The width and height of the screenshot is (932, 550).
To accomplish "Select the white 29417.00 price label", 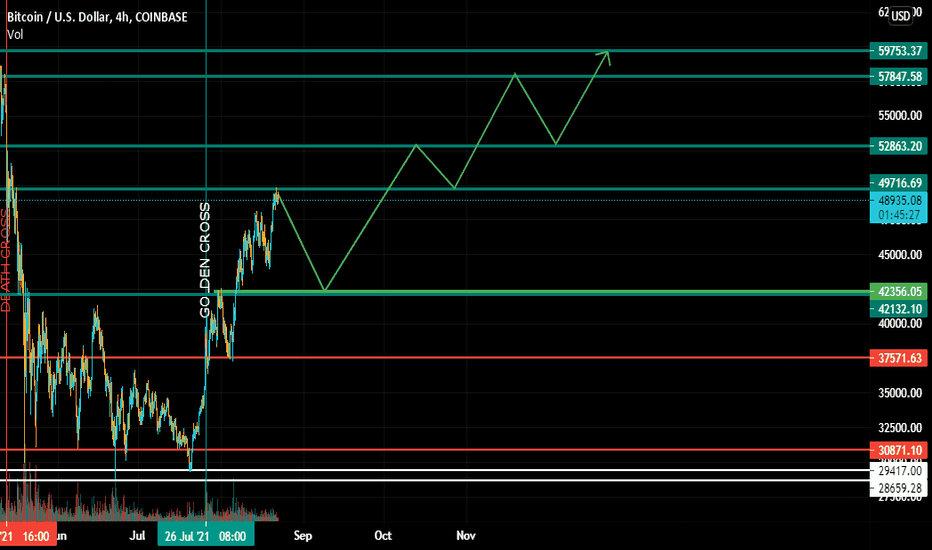I will pos(898,470).
